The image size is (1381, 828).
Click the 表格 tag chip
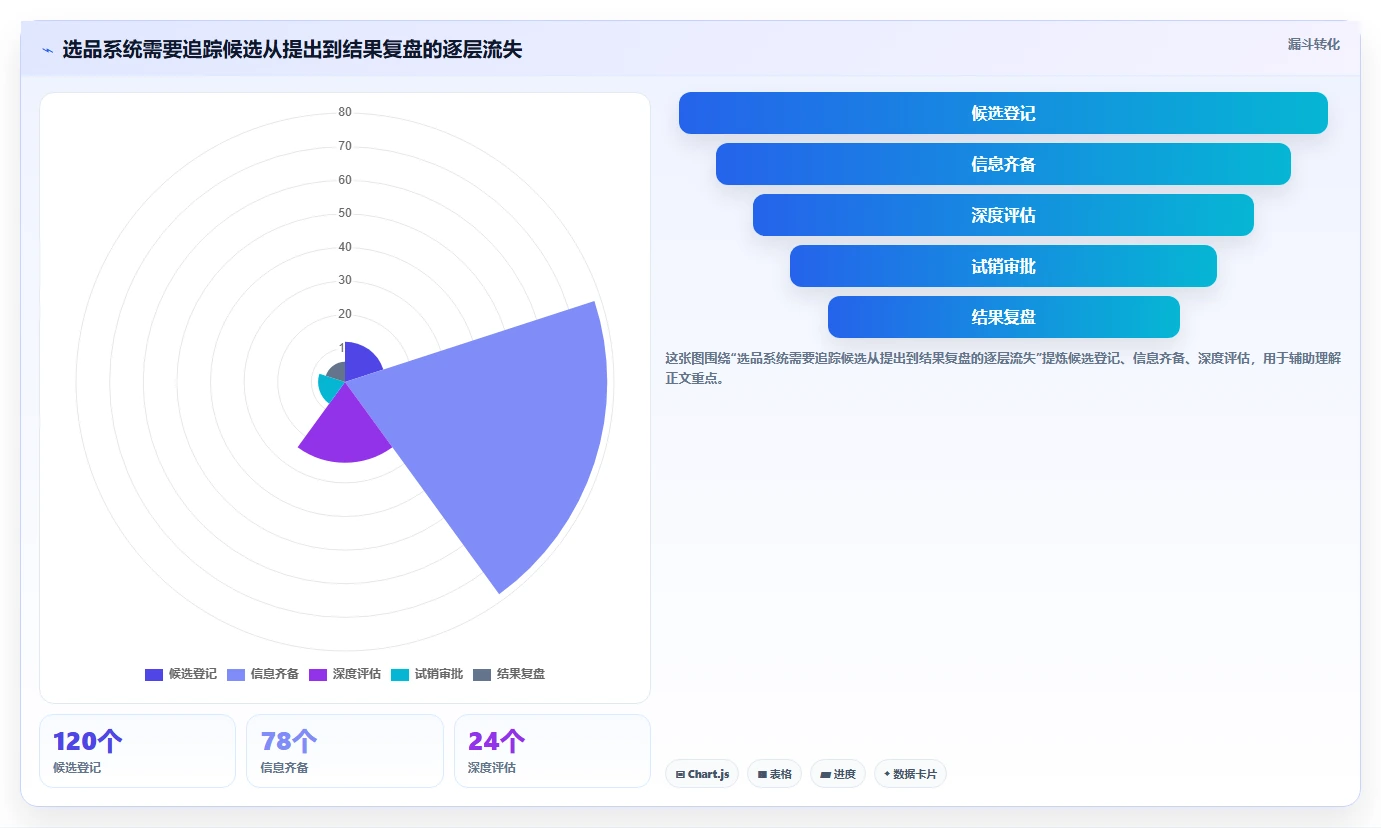[x=774, y=774]
